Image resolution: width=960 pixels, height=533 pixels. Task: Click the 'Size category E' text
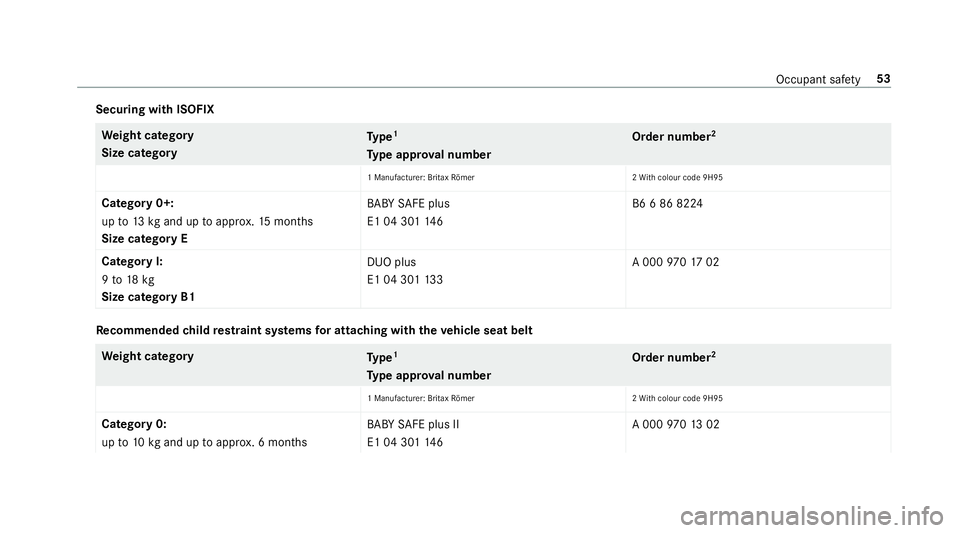coord(144,239)
